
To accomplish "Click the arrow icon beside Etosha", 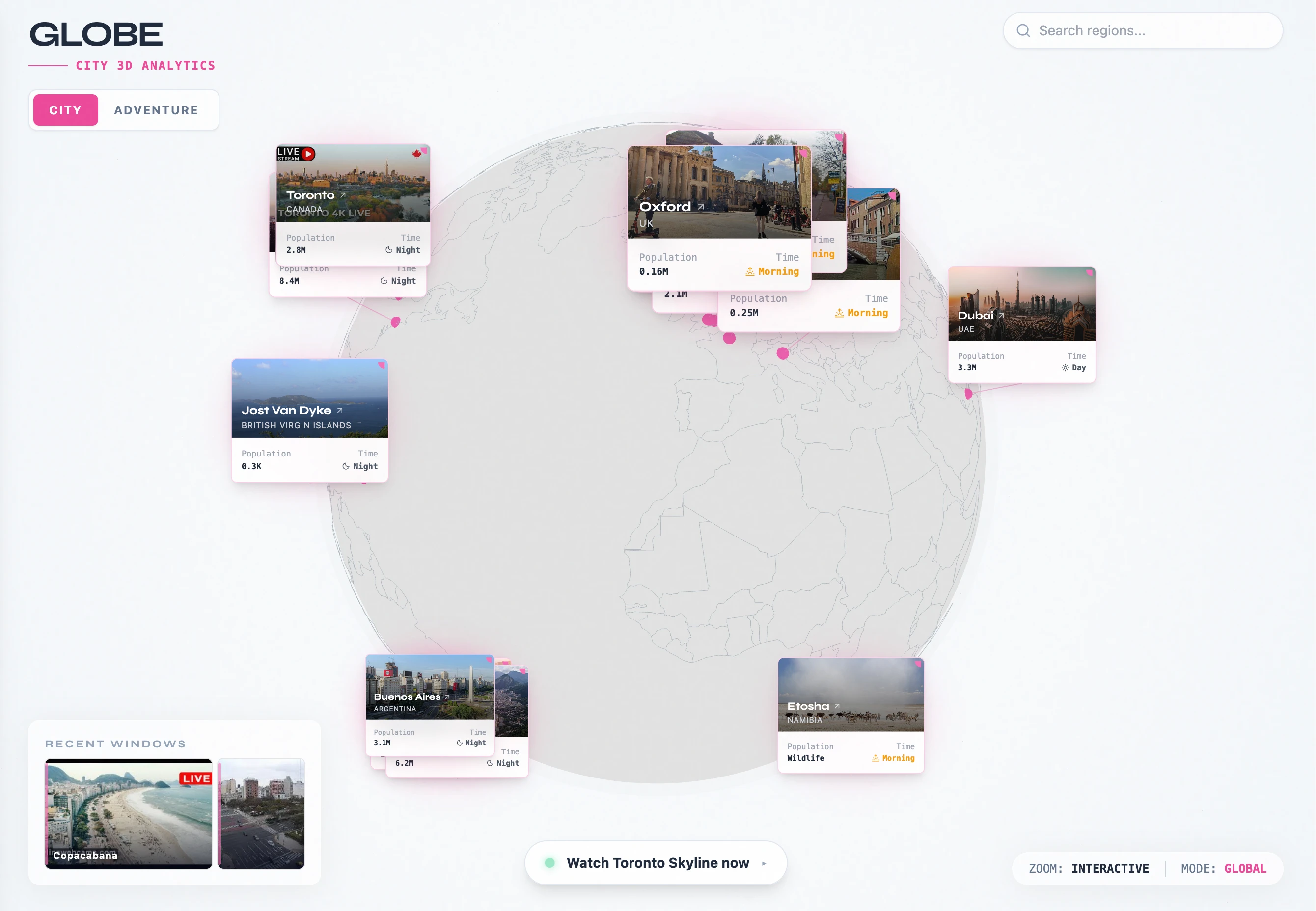I will pos(837,706).
